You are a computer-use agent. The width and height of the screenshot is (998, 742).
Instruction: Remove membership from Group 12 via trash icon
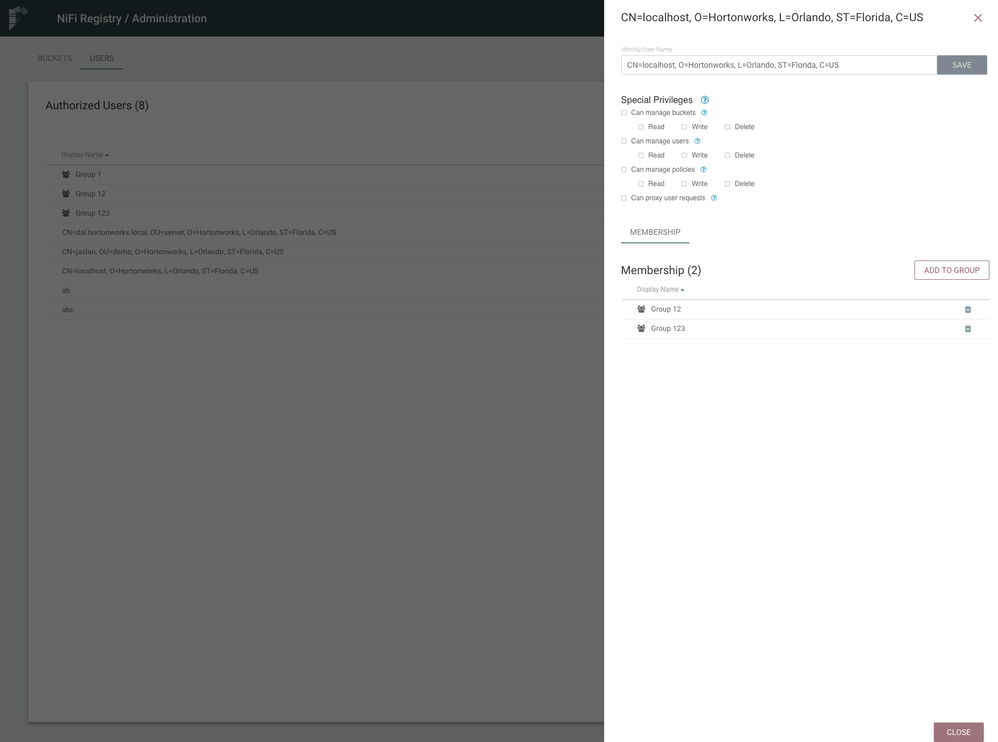point(967,309)
